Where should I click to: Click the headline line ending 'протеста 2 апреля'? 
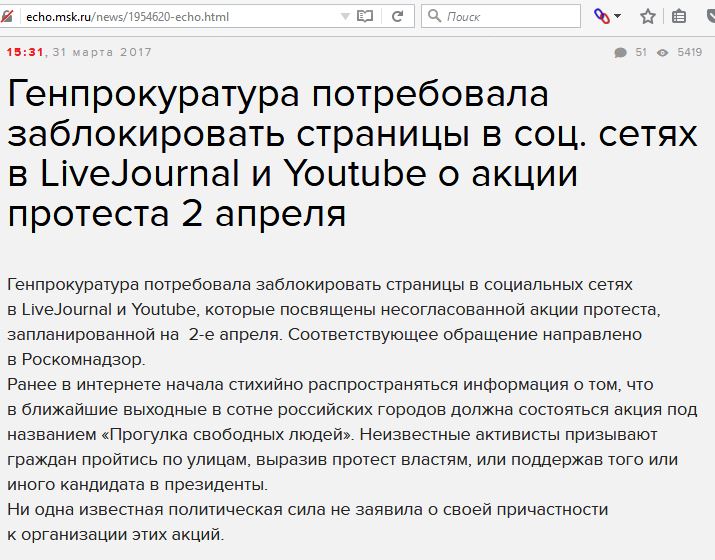(177, 214)
